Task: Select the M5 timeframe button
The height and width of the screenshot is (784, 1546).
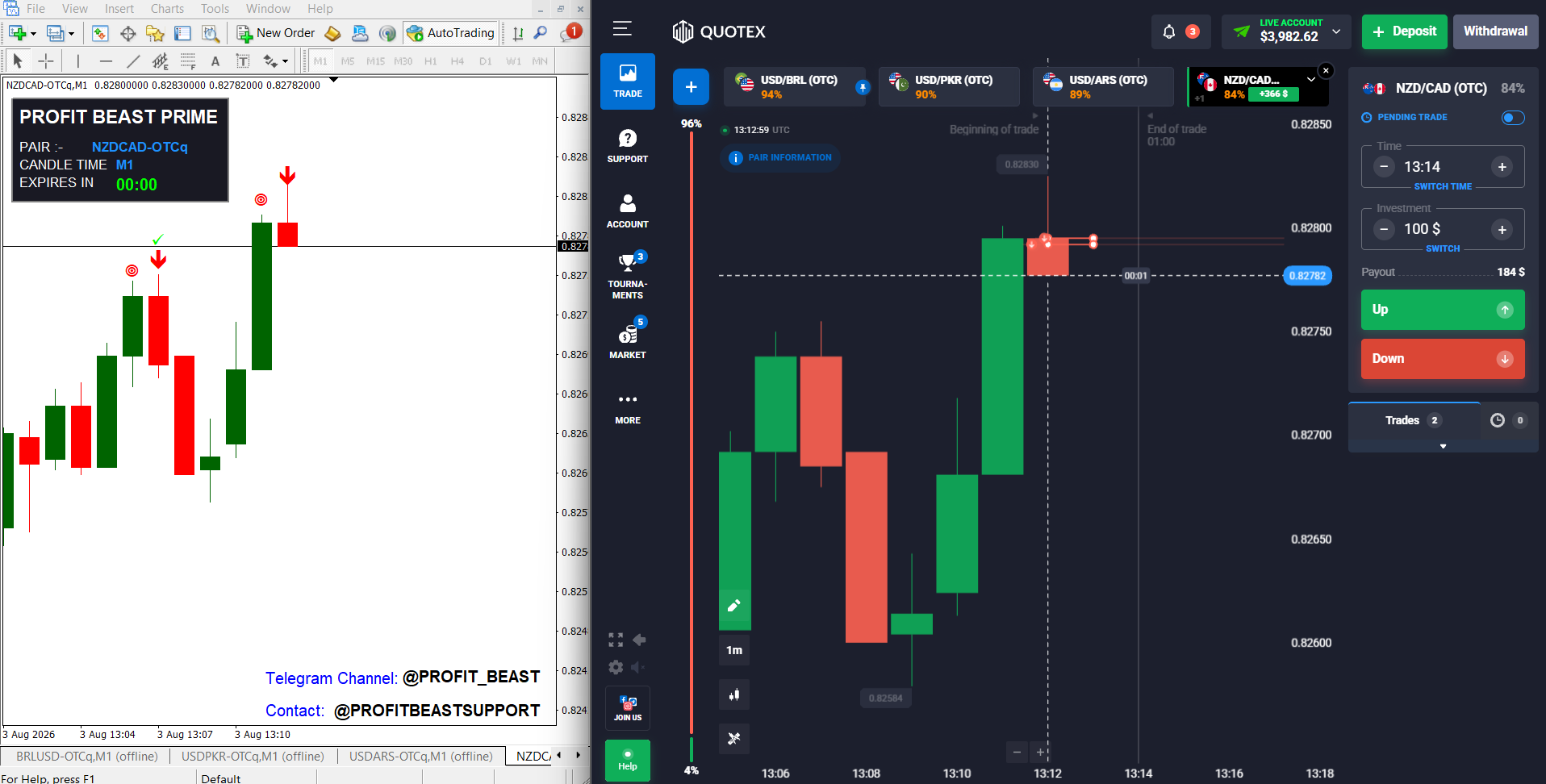Action: tap(348, 60)
